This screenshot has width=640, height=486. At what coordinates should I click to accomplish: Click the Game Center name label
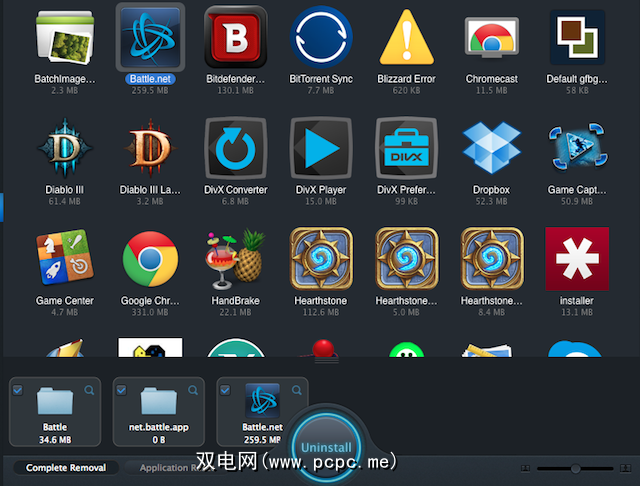(64, 301)
